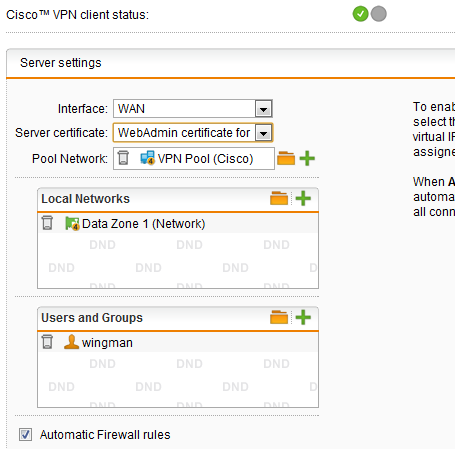Open Local Networks folder browser icon

pos(279,198)
